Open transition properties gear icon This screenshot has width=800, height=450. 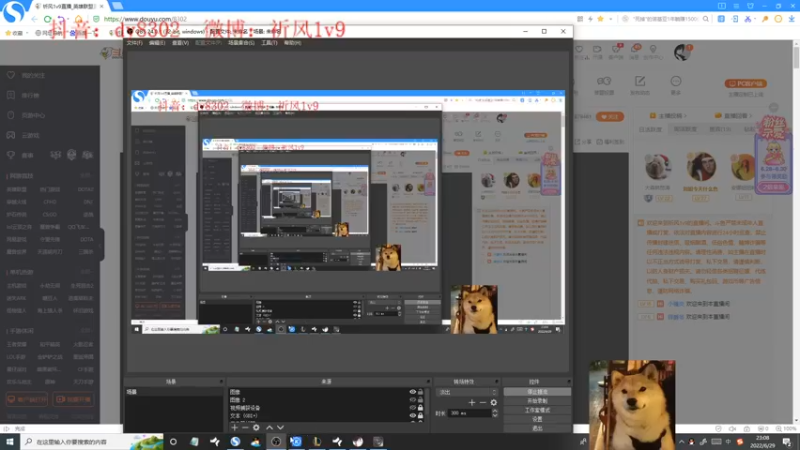pyautogui.click(x=493, y=403)
